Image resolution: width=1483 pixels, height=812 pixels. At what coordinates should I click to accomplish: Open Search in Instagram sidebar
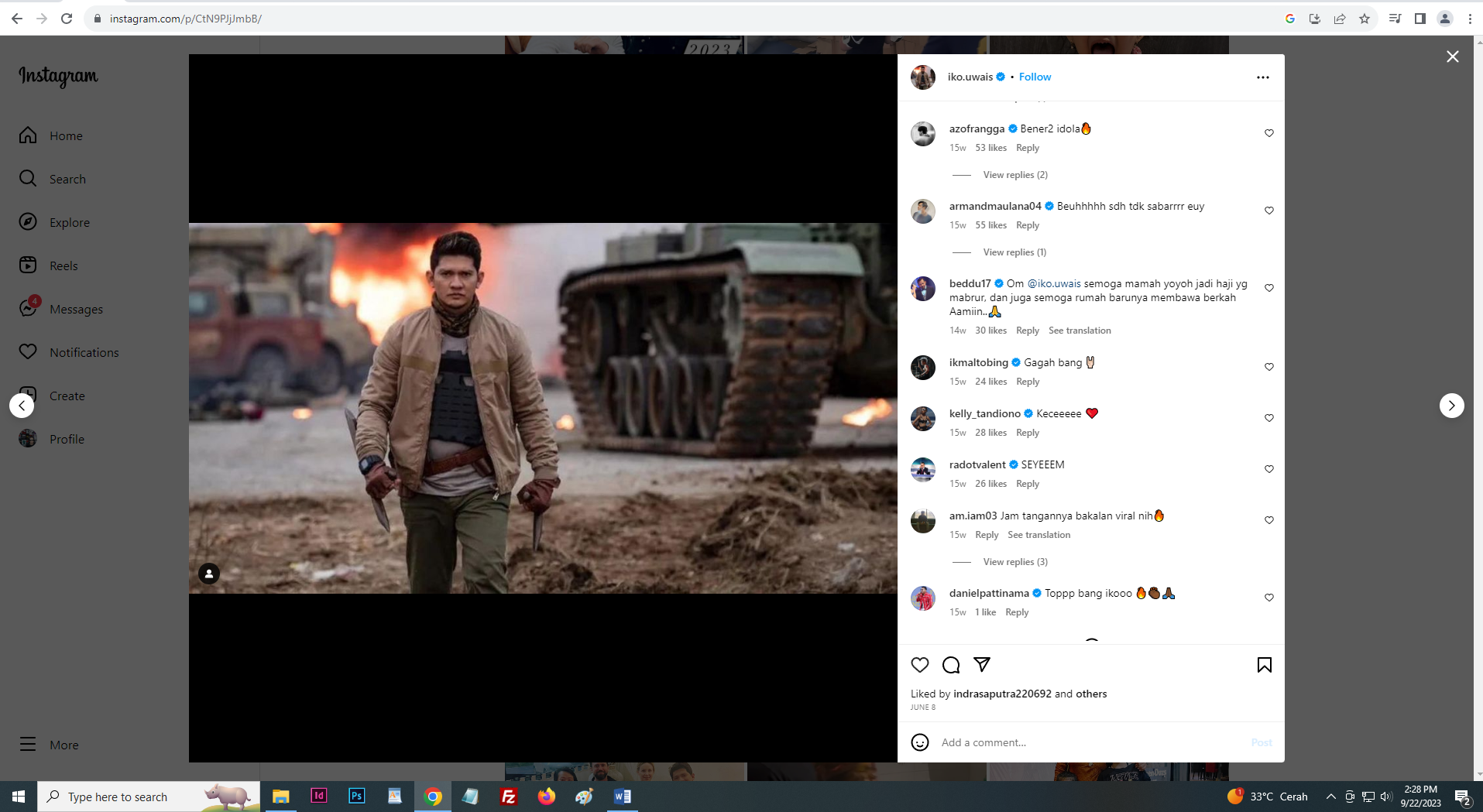[53, 179]
